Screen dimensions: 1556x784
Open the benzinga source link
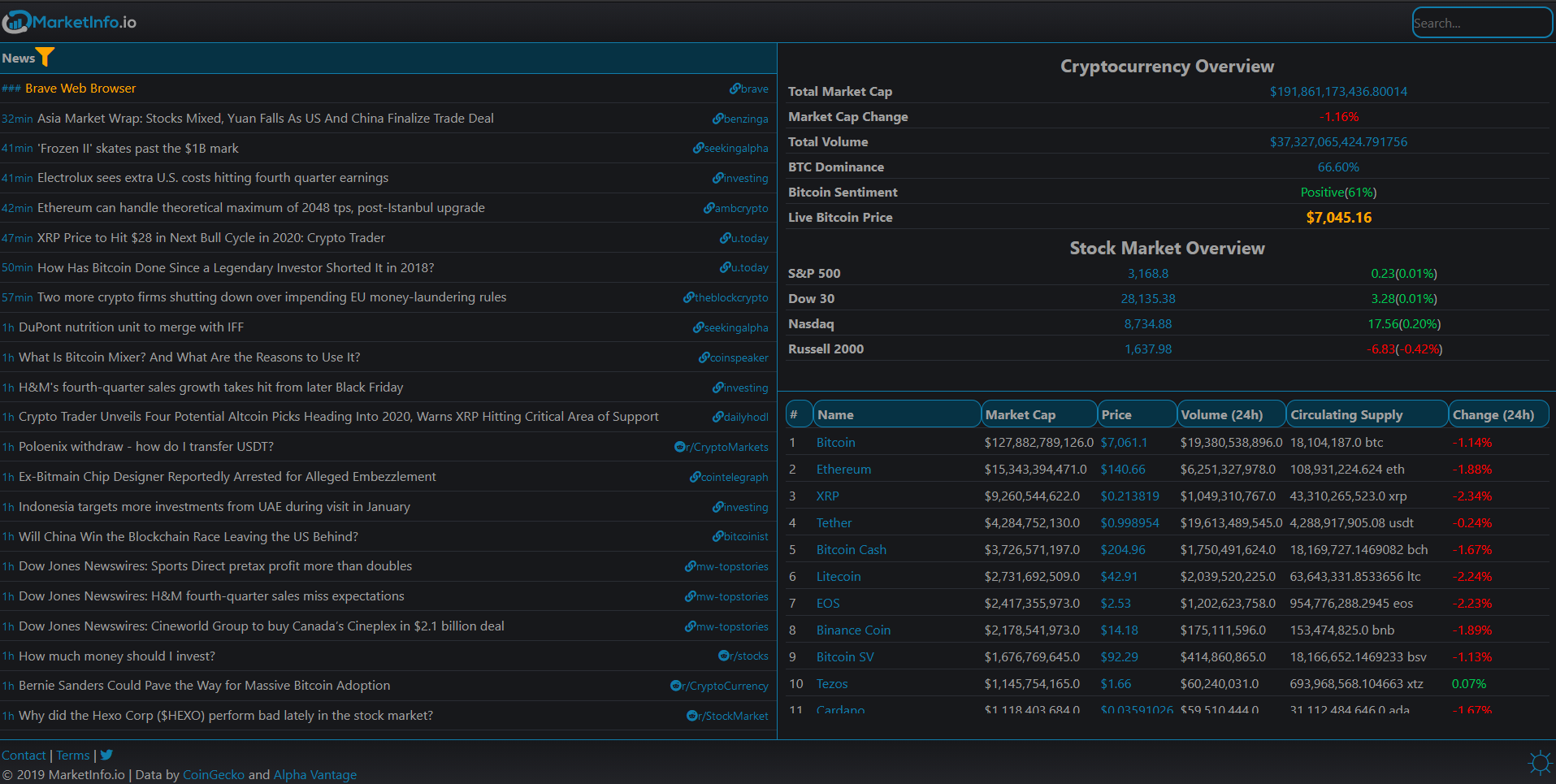(x=740, y=119)
